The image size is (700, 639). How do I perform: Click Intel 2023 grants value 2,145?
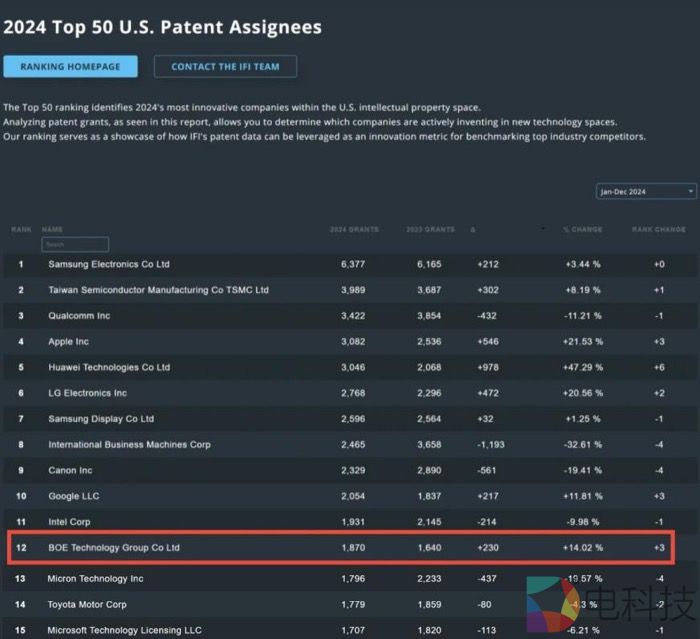pos(429,522)
